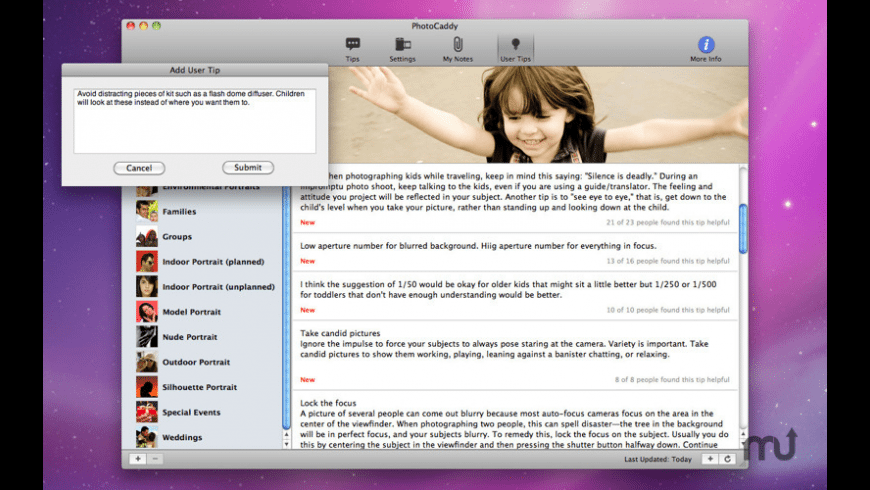This screenshot has width=870, height=490.
Task: Click the child photo banner image
Action: pos(537,114)
